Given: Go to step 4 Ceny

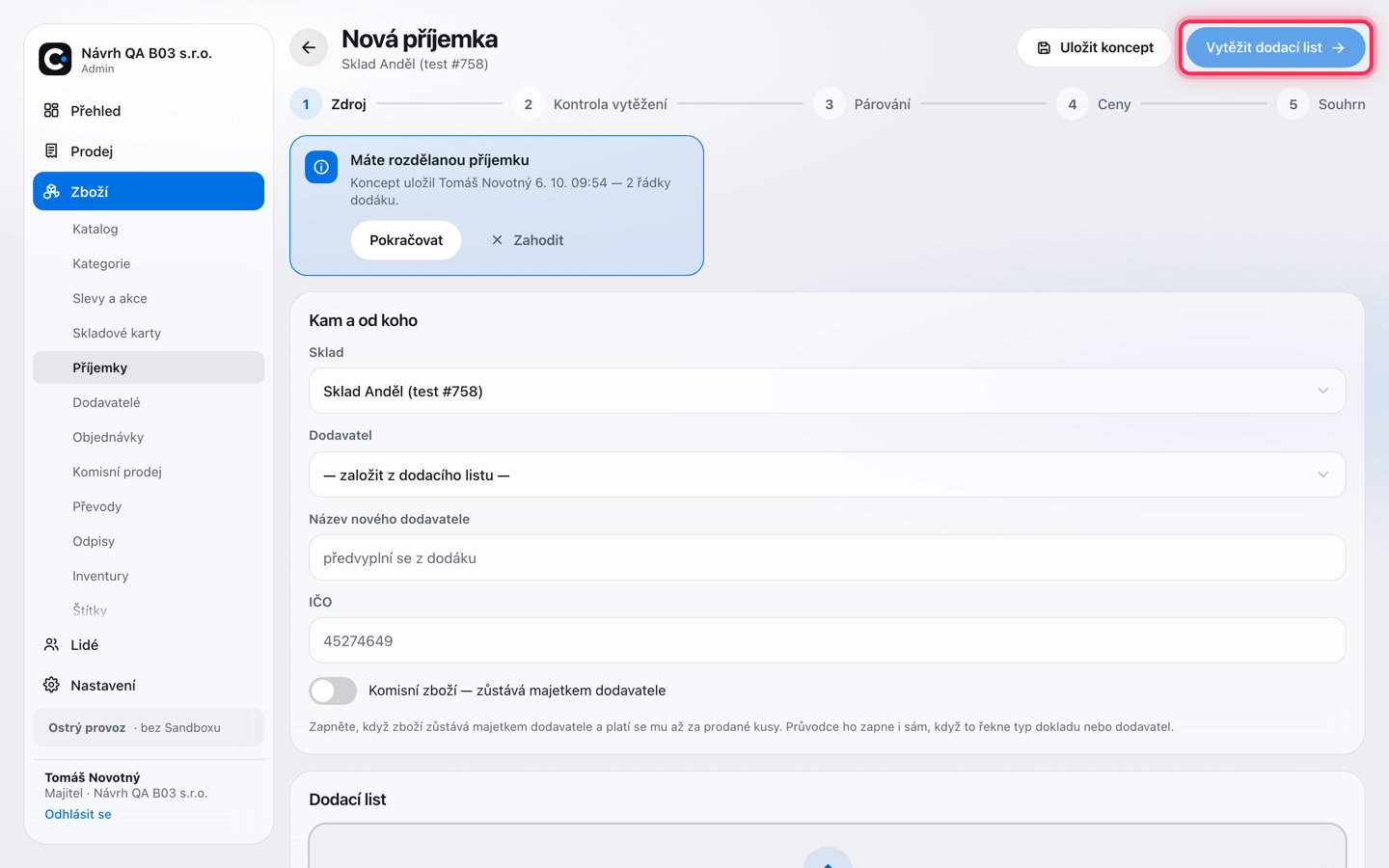Looking at the screenshot, I should [1094, 104].
